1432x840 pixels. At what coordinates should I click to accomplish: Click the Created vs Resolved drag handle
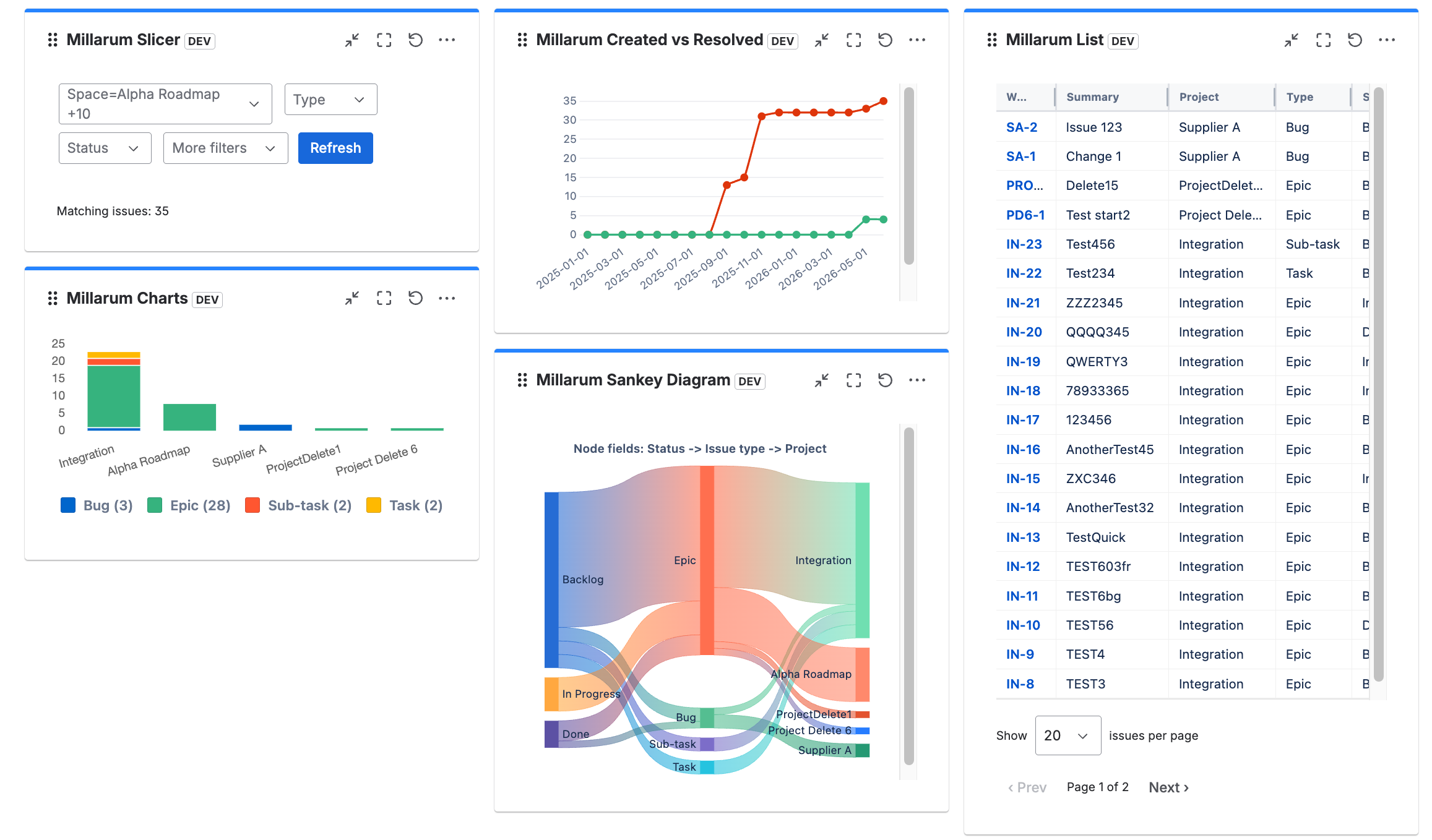point(522,40)
